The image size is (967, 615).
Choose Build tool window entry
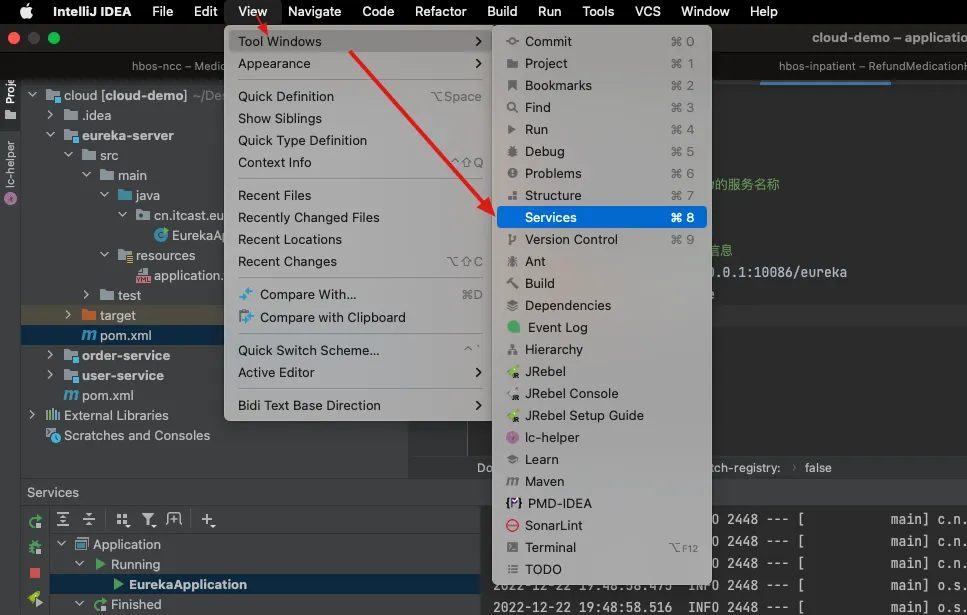tap(601, 284)
